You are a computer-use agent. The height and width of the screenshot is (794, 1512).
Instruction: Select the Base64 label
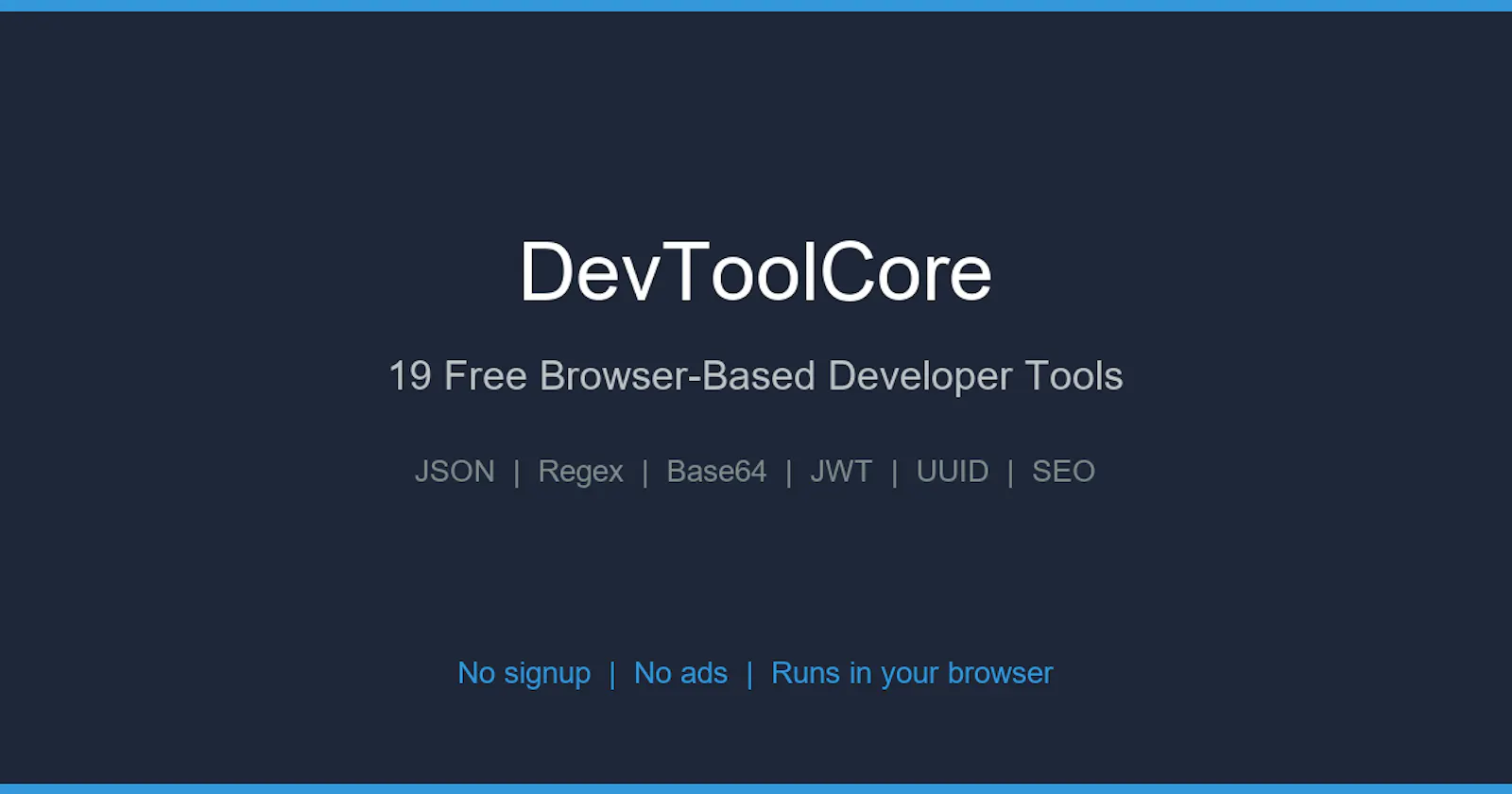click(716, 471)
